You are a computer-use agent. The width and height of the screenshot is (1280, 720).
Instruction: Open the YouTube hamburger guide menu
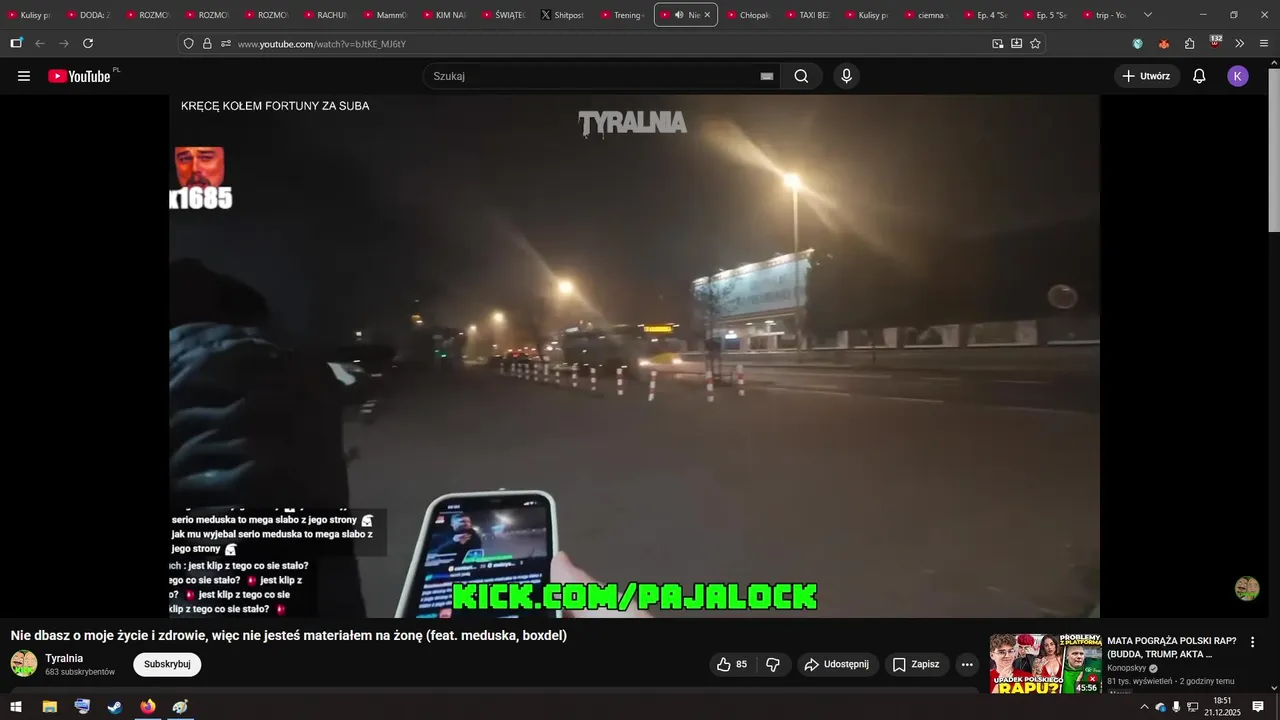[x=24, y=76]
